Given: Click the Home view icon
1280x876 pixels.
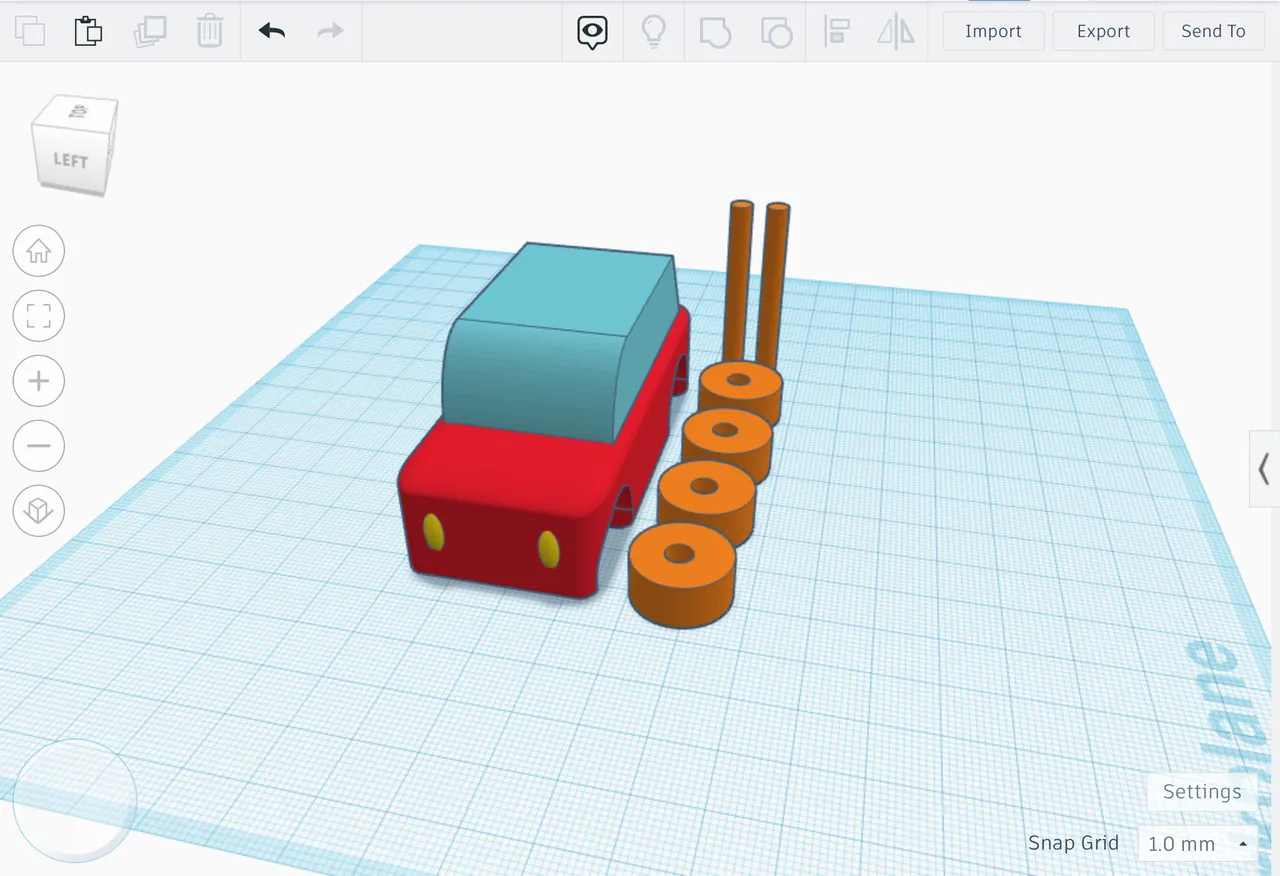Looking at the screenshot, I should 38,251.
